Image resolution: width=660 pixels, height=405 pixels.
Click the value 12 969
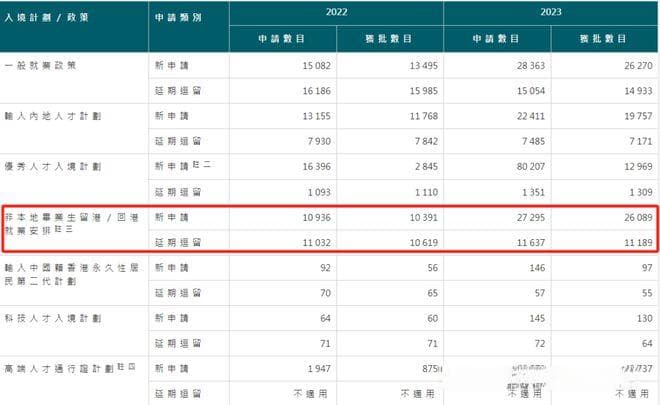638,167
